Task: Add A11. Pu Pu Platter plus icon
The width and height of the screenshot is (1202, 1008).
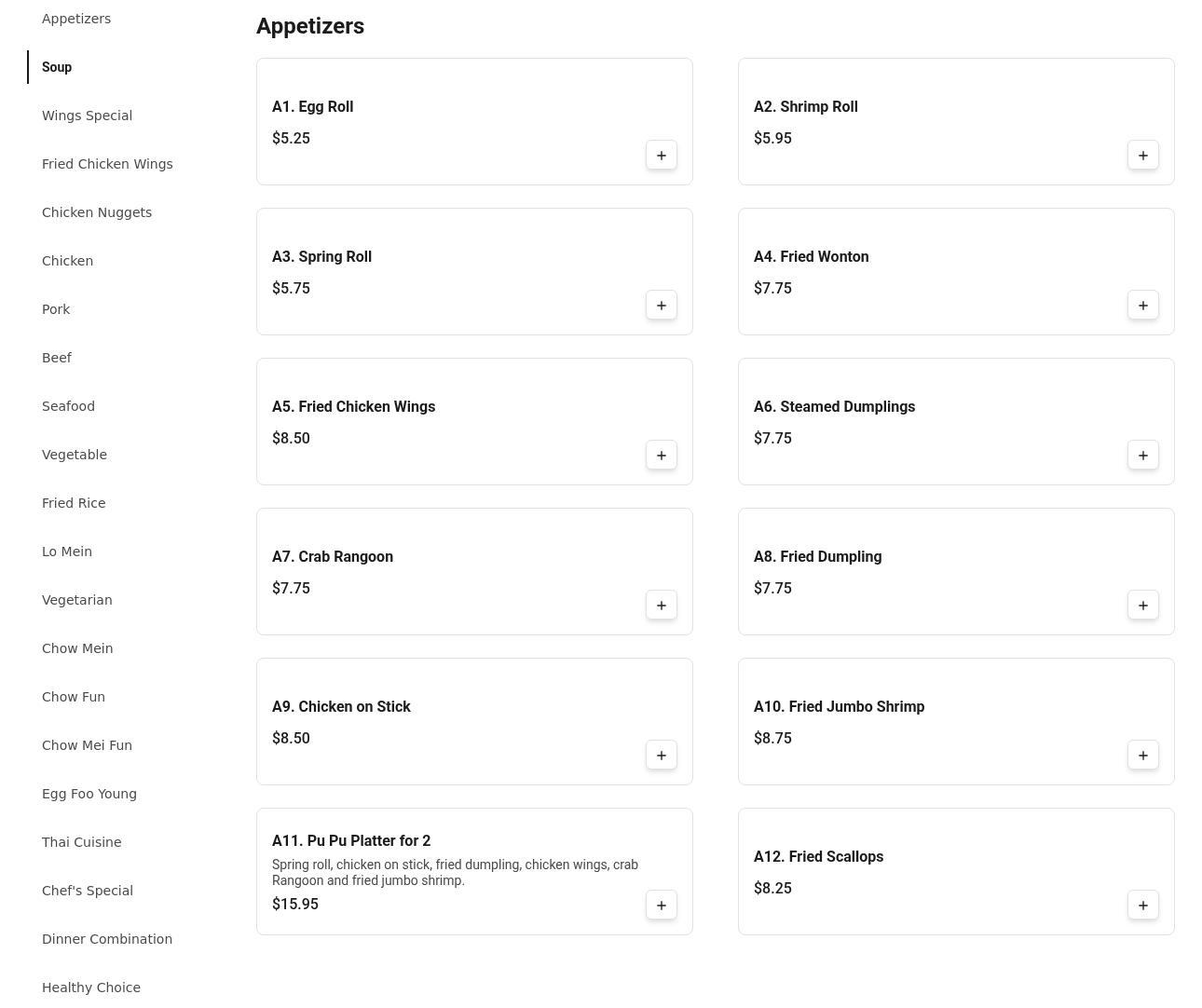Action: pyautogui.click(x=662, y=906)
